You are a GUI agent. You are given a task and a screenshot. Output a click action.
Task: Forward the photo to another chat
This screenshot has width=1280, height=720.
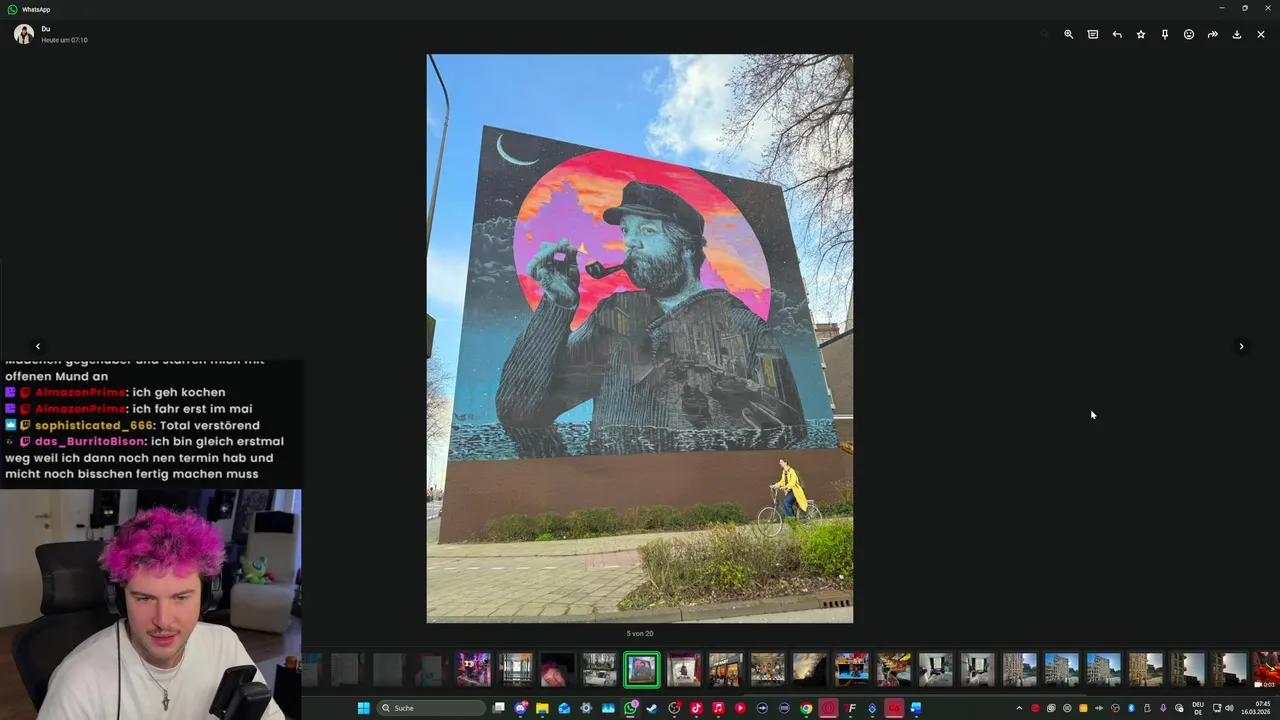click(1213, 34)
